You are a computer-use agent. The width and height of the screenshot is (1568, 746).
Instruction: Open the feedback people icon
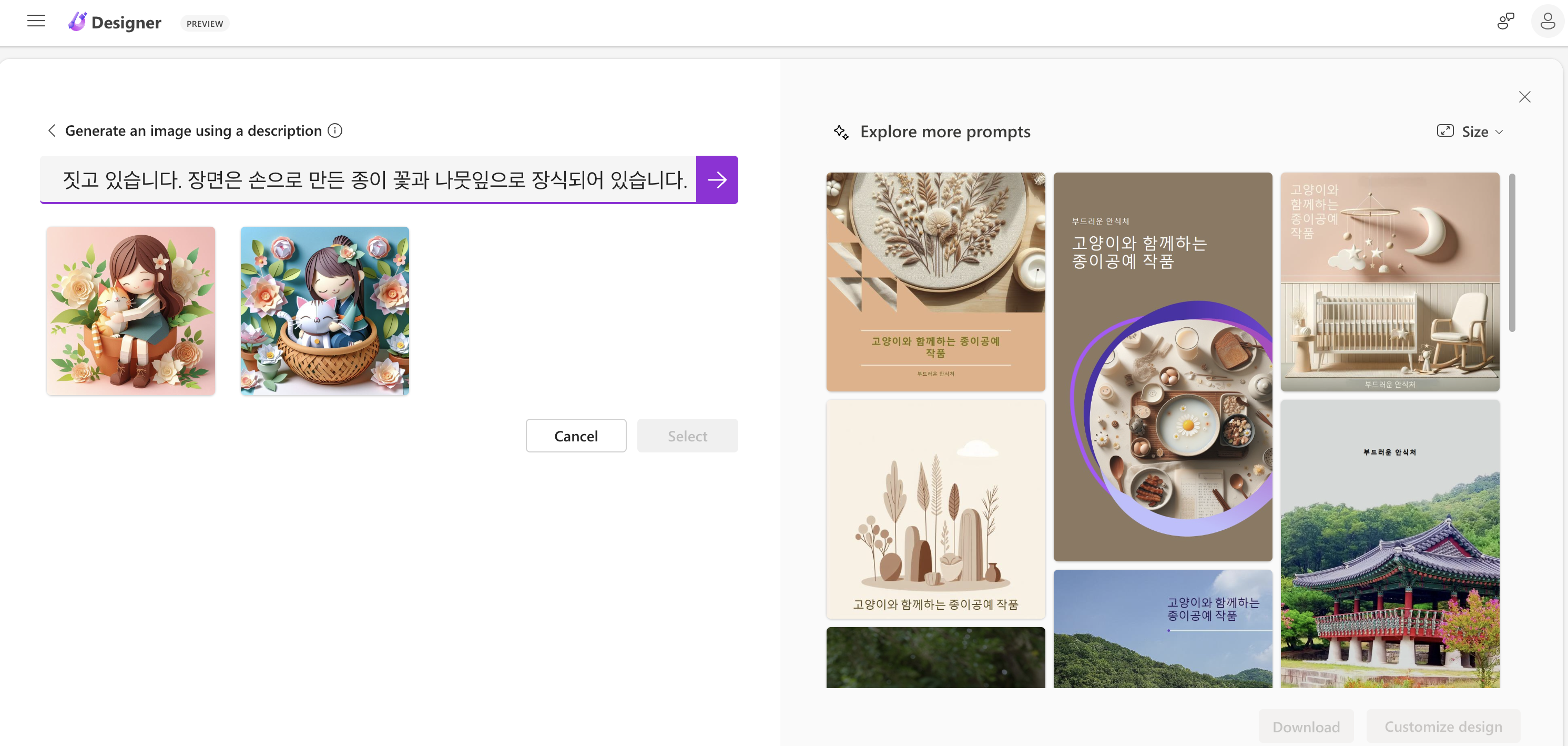[1505, 22]
